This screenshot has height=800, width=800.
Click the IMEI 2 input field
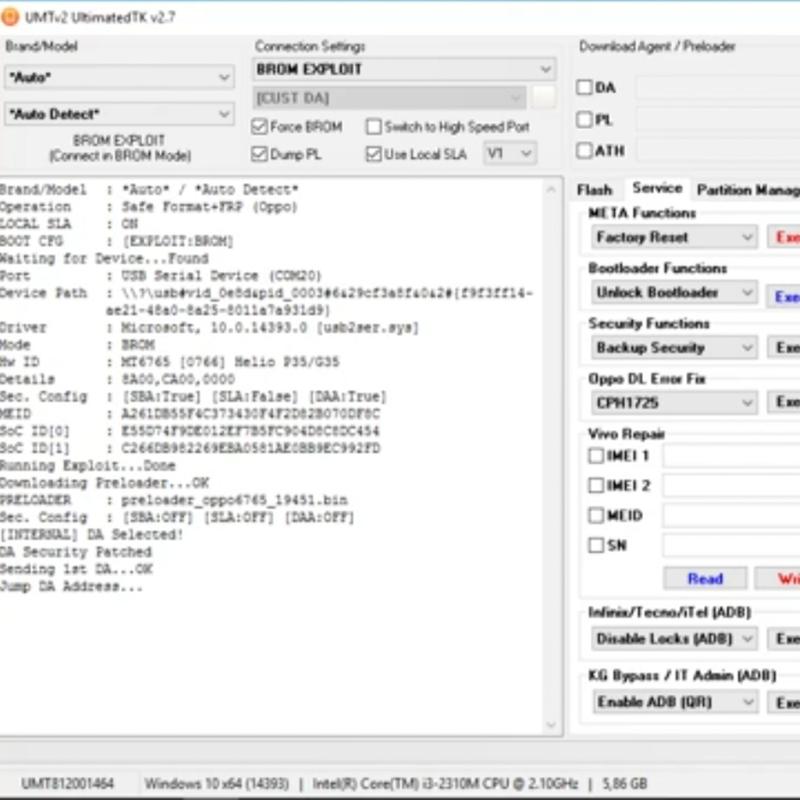click(731, 485)
